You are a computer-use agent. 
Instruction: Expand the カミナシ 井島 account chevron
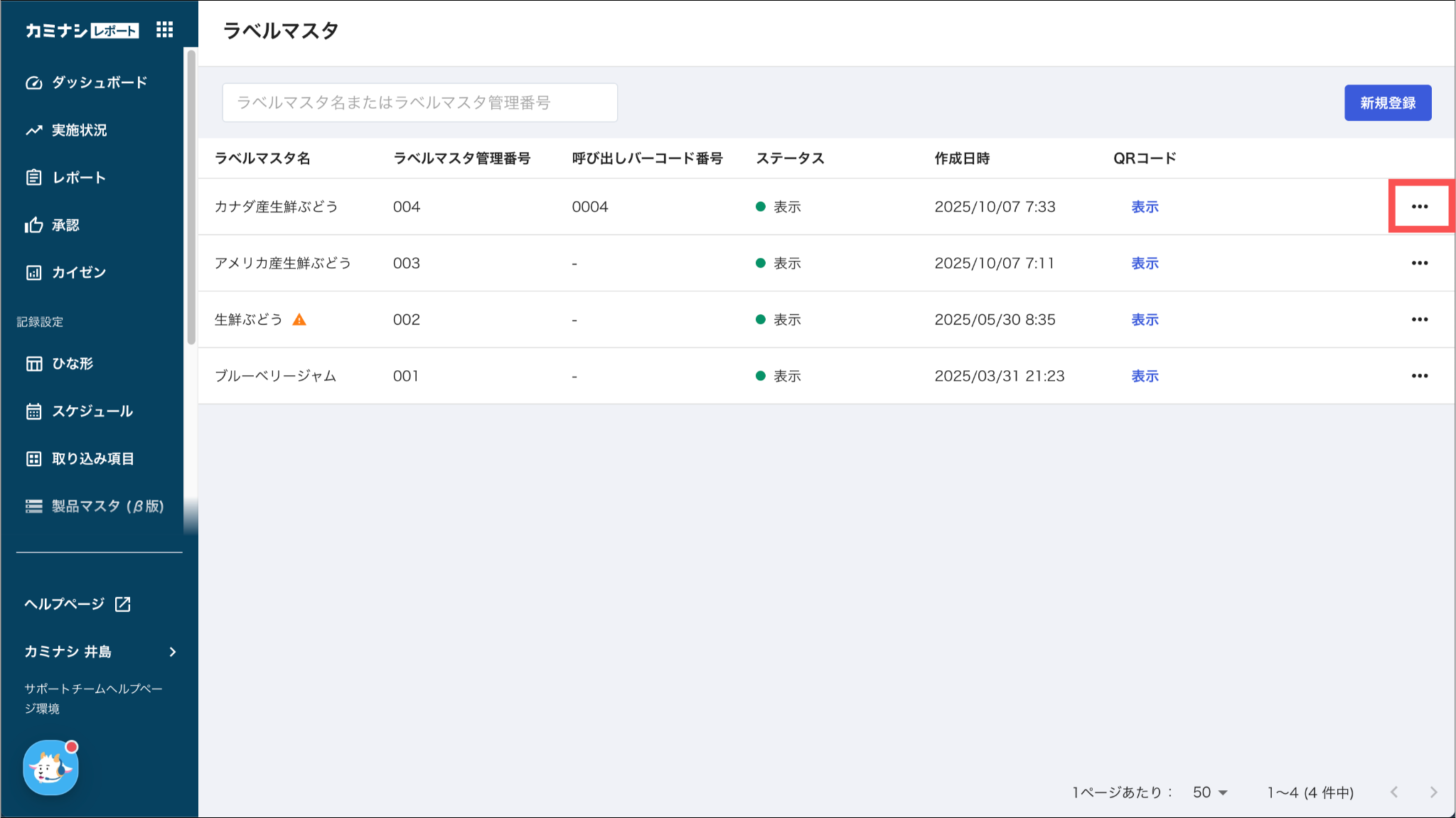tap(173, 652)
